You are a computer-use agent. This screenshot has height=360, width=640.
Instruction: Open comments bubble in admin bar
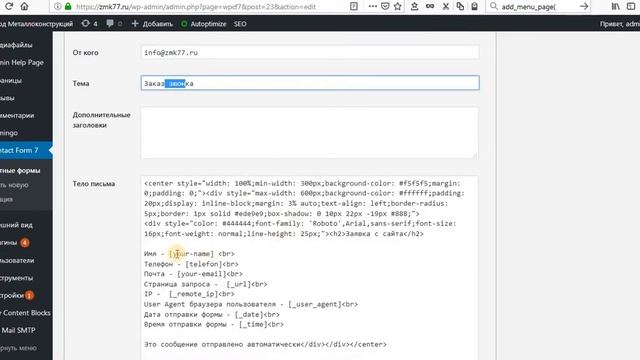pyautogui.click(x=114, y=24)
